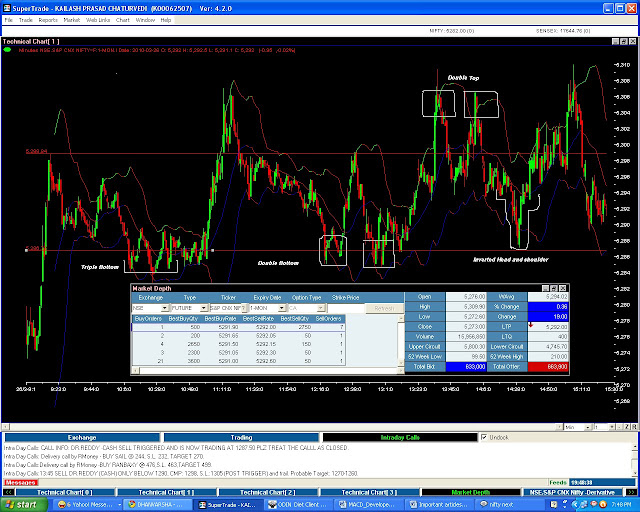Expand the Type FUTURE dropdown
640x512 pixels.
tap(203, 308)
